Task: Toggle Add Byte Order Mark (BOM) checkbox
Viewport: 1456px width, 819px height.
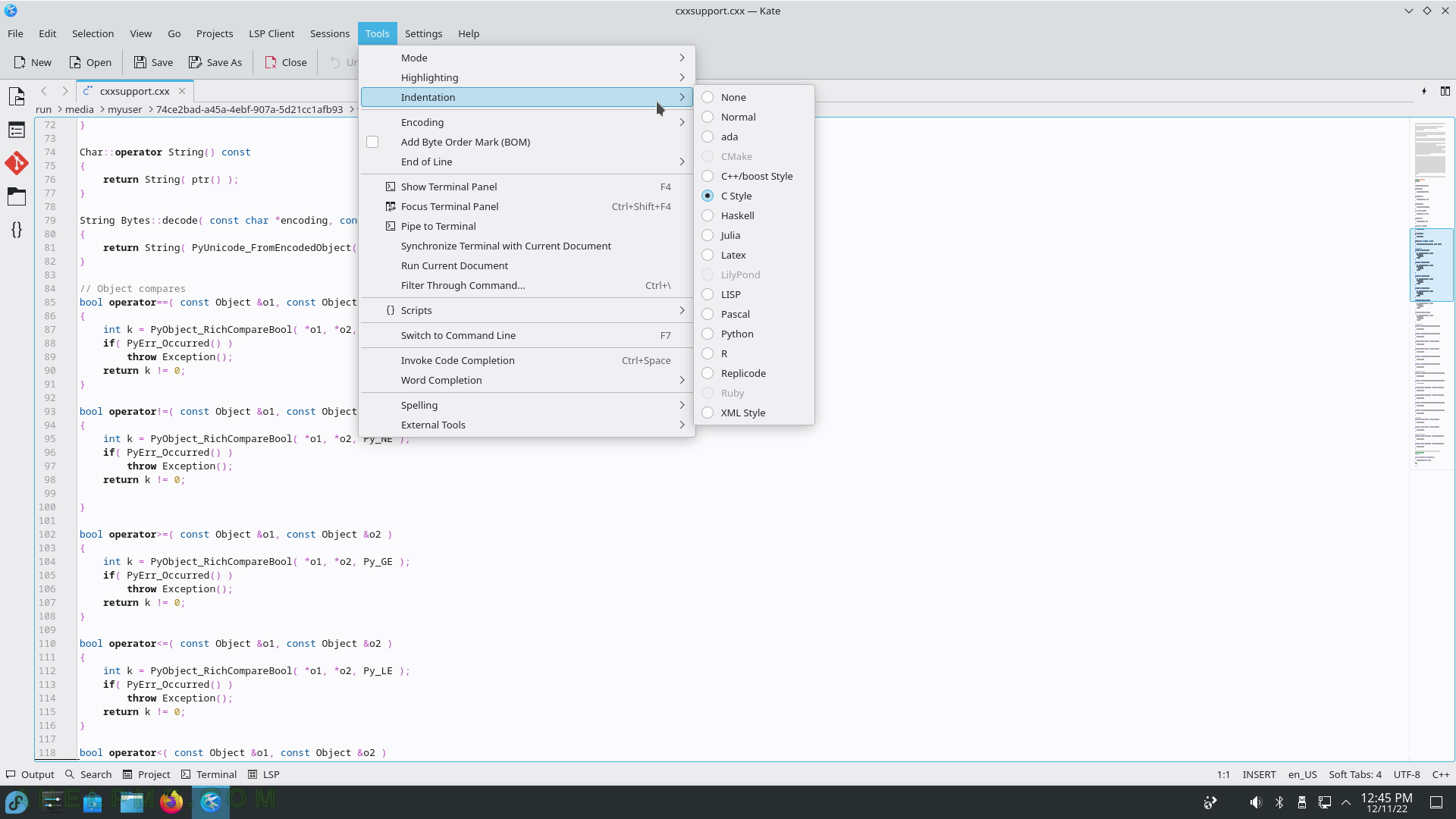Action: tap(372, 142)
